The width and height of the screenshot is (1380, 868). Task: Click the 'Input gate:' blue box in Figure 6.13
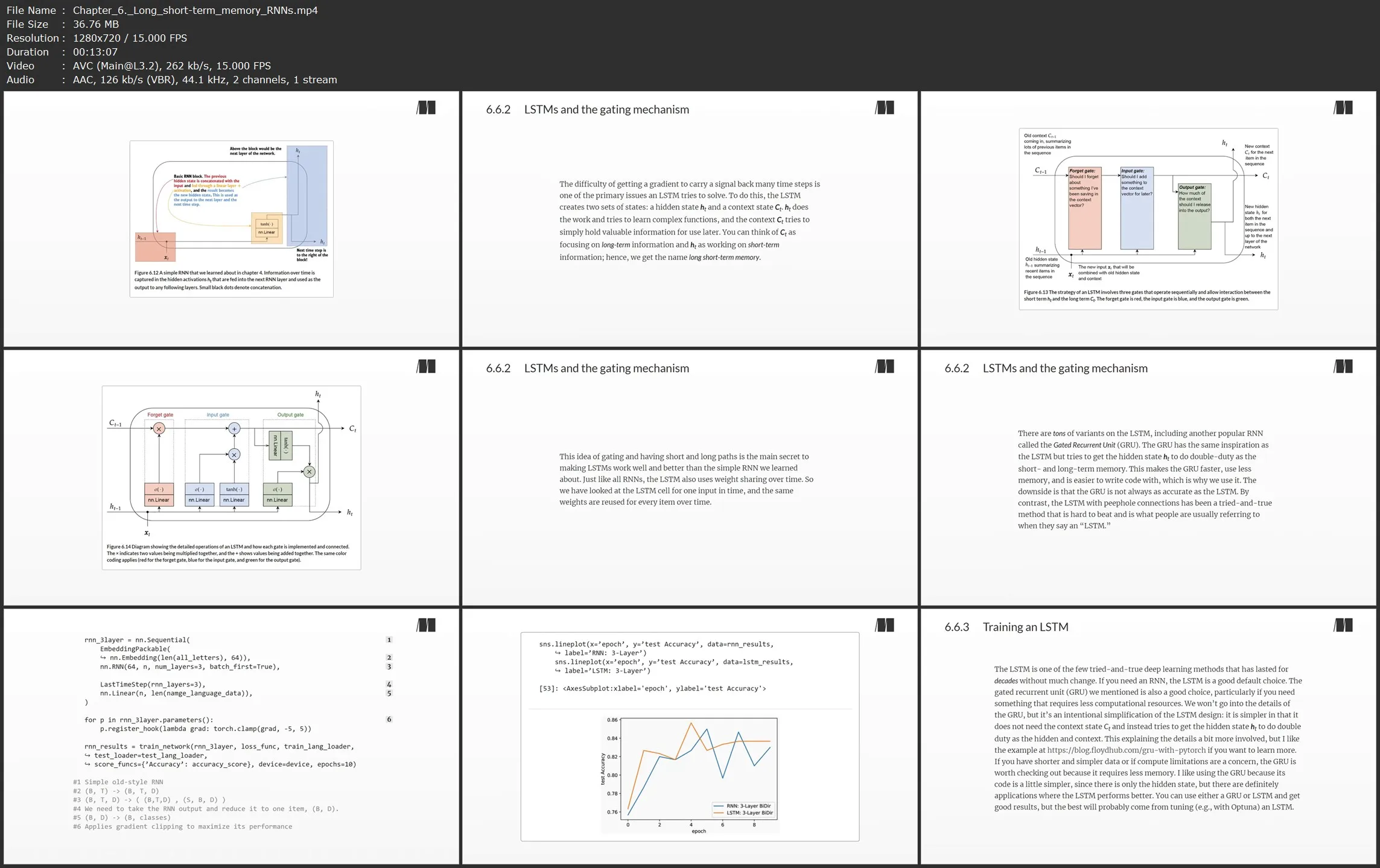click(1137, 208)
